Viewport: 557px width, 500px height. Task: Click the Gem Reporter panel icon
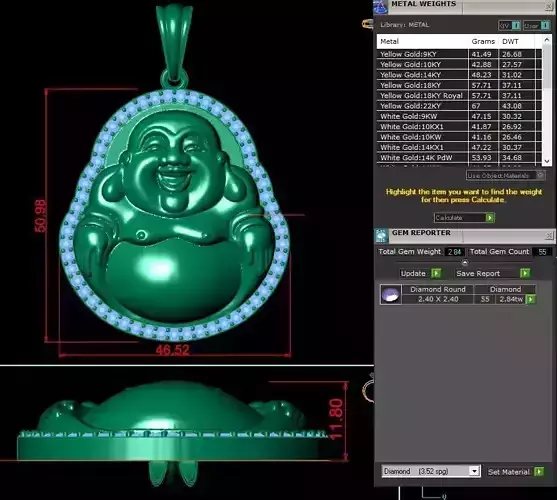pos(382,236)
